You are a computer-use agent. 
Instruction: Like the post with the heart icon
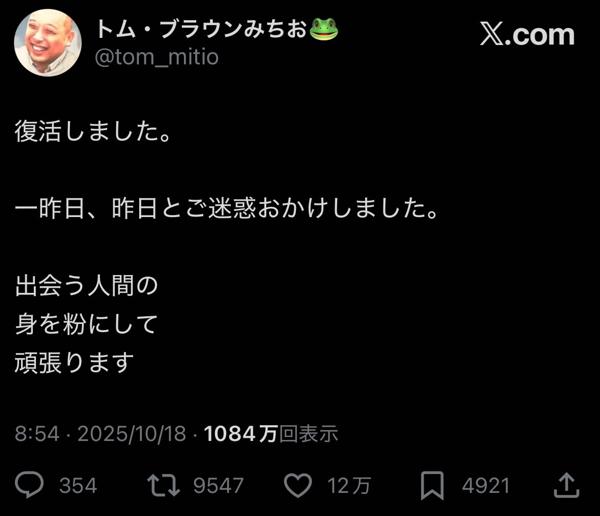[298, 485]
